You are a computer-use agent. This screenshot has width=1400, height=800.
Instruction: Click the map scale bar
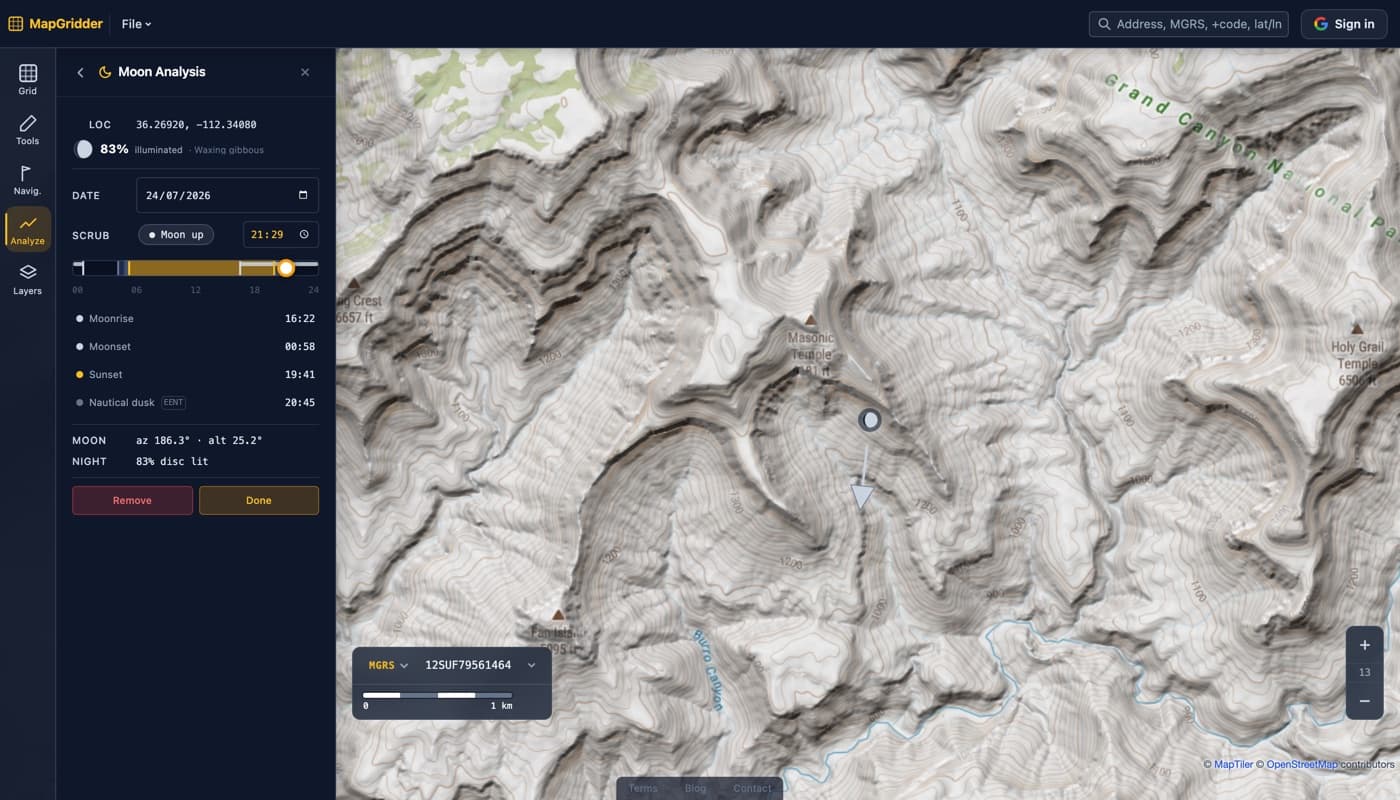point(438,695)
